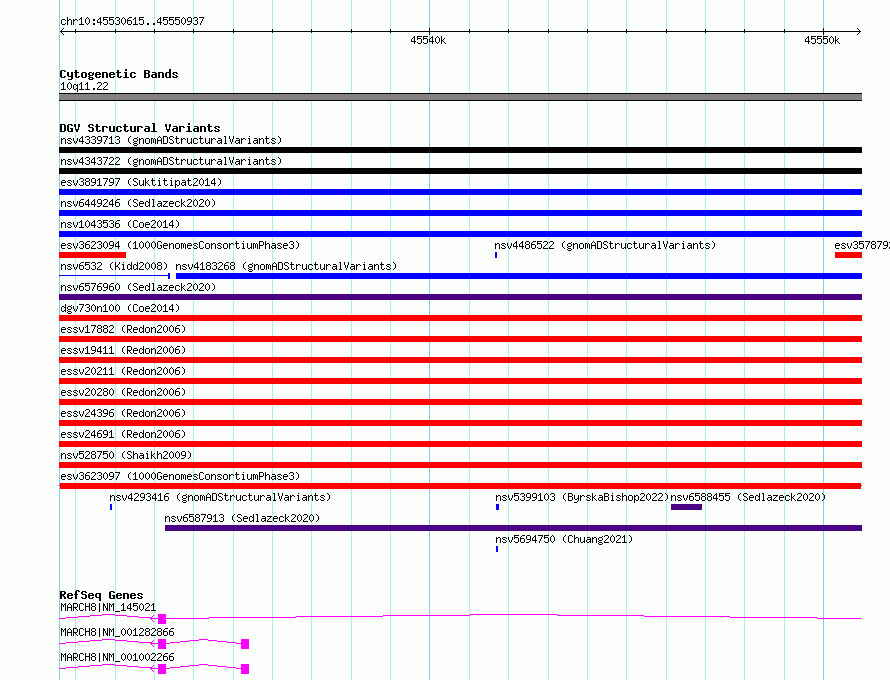Select the small blue nsv4486522 marker

(496, 255)
